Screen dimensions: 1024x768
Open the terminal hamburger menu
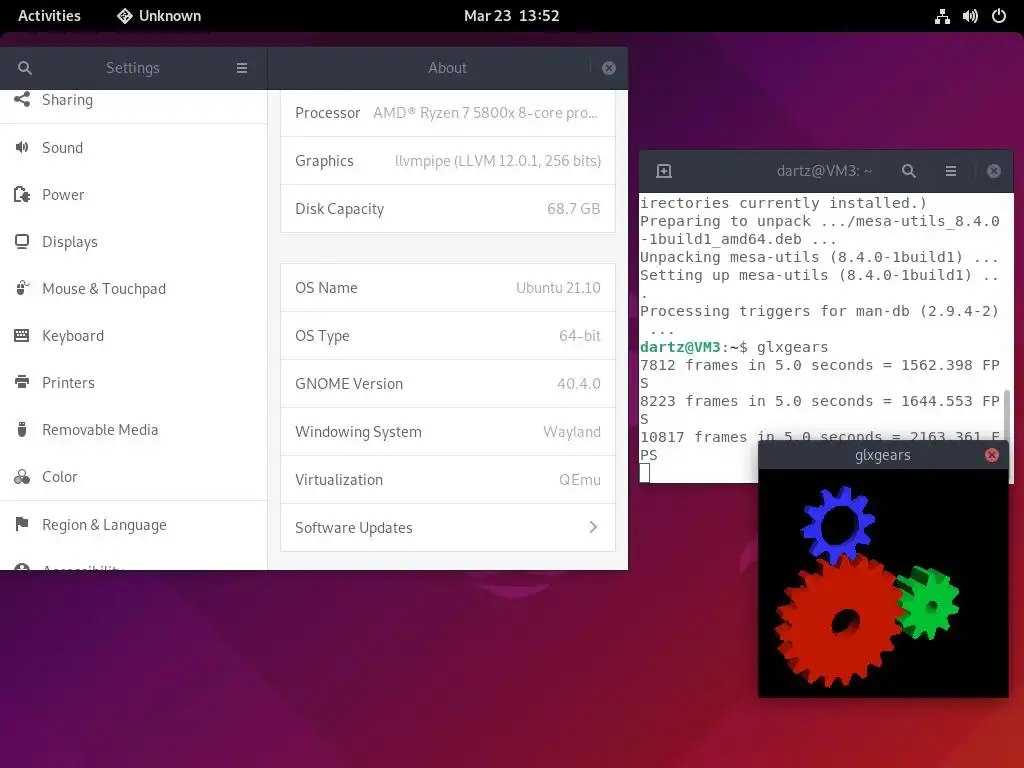[951, 171]
